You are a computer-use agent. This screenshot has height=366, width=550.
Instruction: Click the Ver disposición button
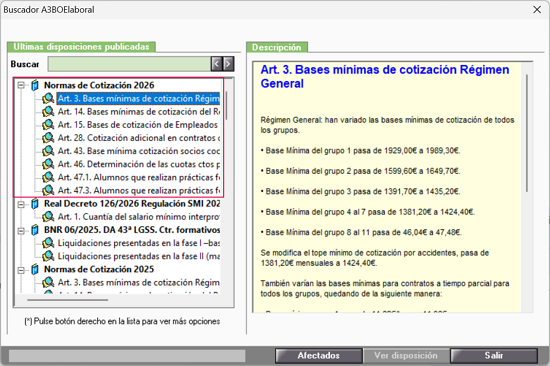[x=406, y=355]
